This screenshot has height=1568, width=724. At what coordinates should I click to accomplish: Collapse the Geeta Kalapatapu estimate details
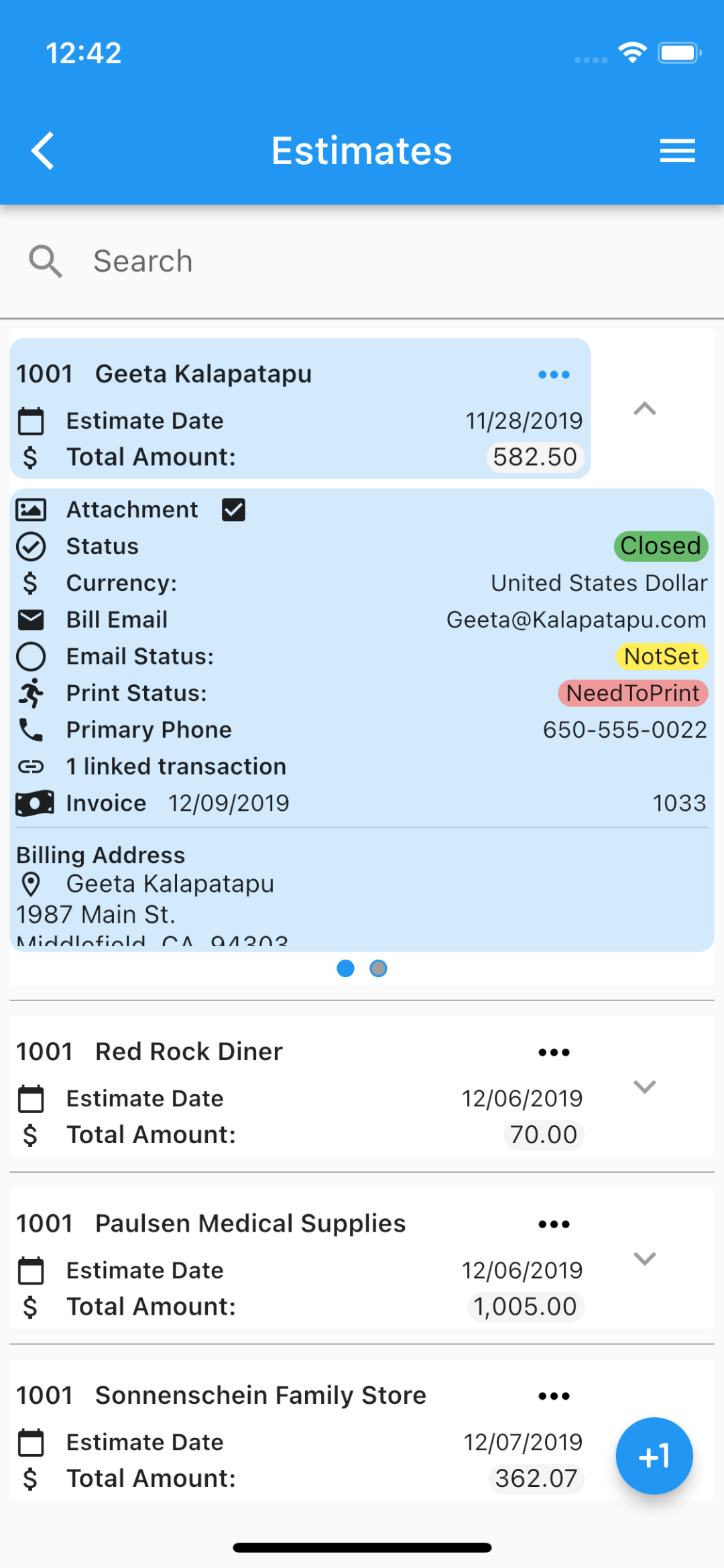(644, 409)
